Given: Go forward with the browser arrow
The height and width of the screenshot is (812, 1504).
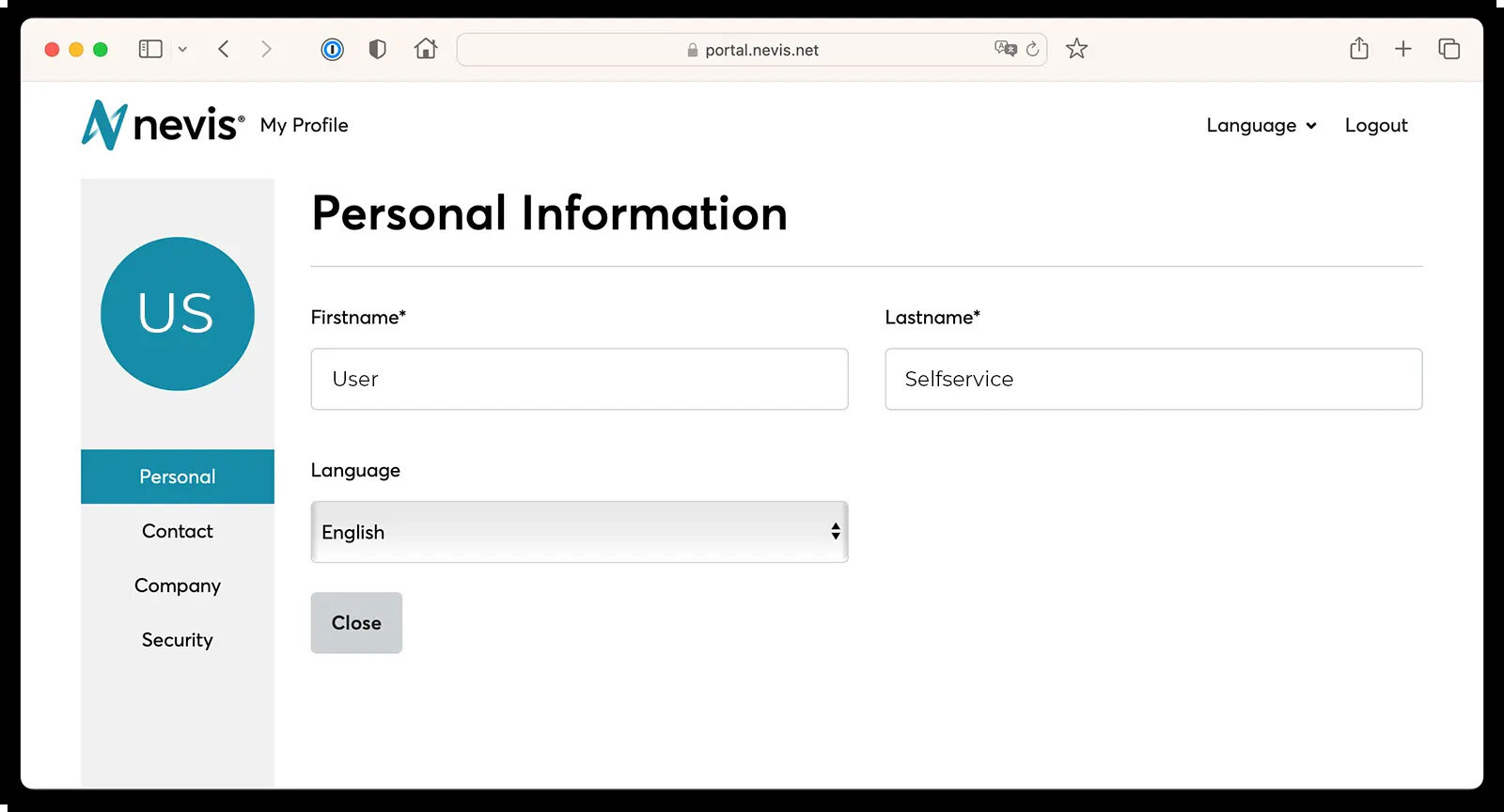Looking at the screenshot, I should tap(266, 49).
